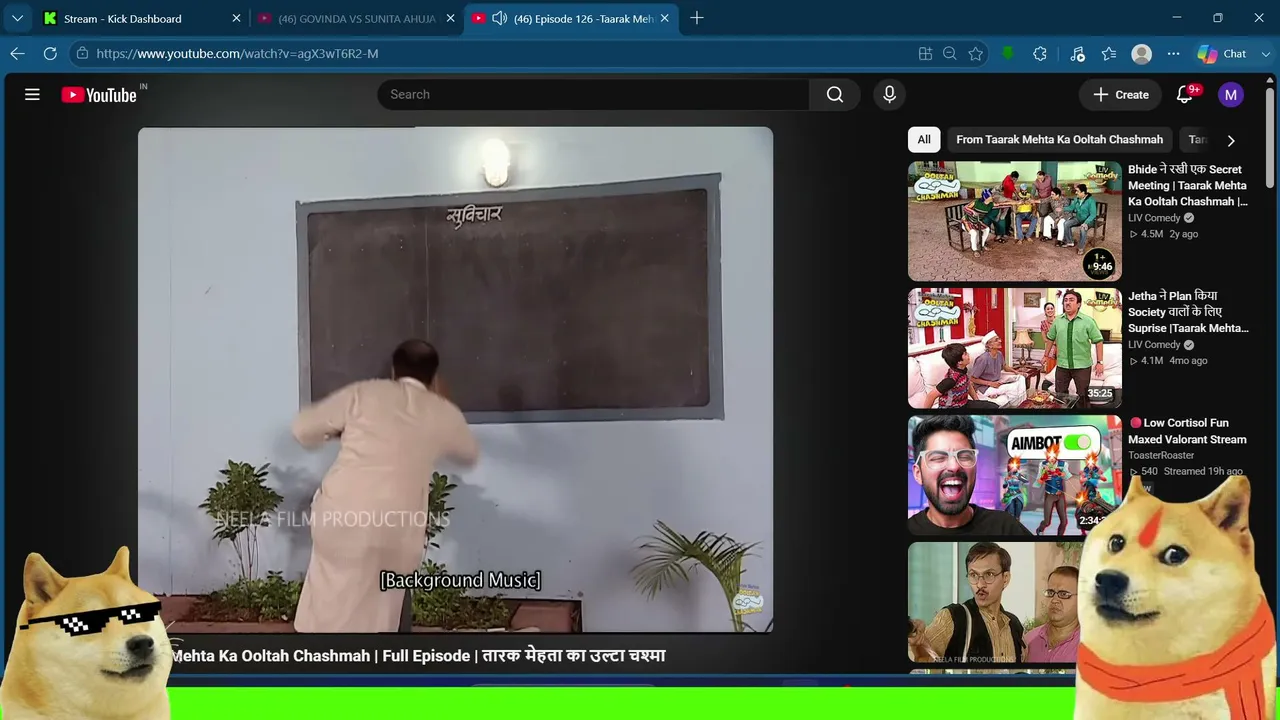Screen dimensions: 1280x720
Task: Open the zoom magnifier icon in address bar
Action: [x=950, y=54]
